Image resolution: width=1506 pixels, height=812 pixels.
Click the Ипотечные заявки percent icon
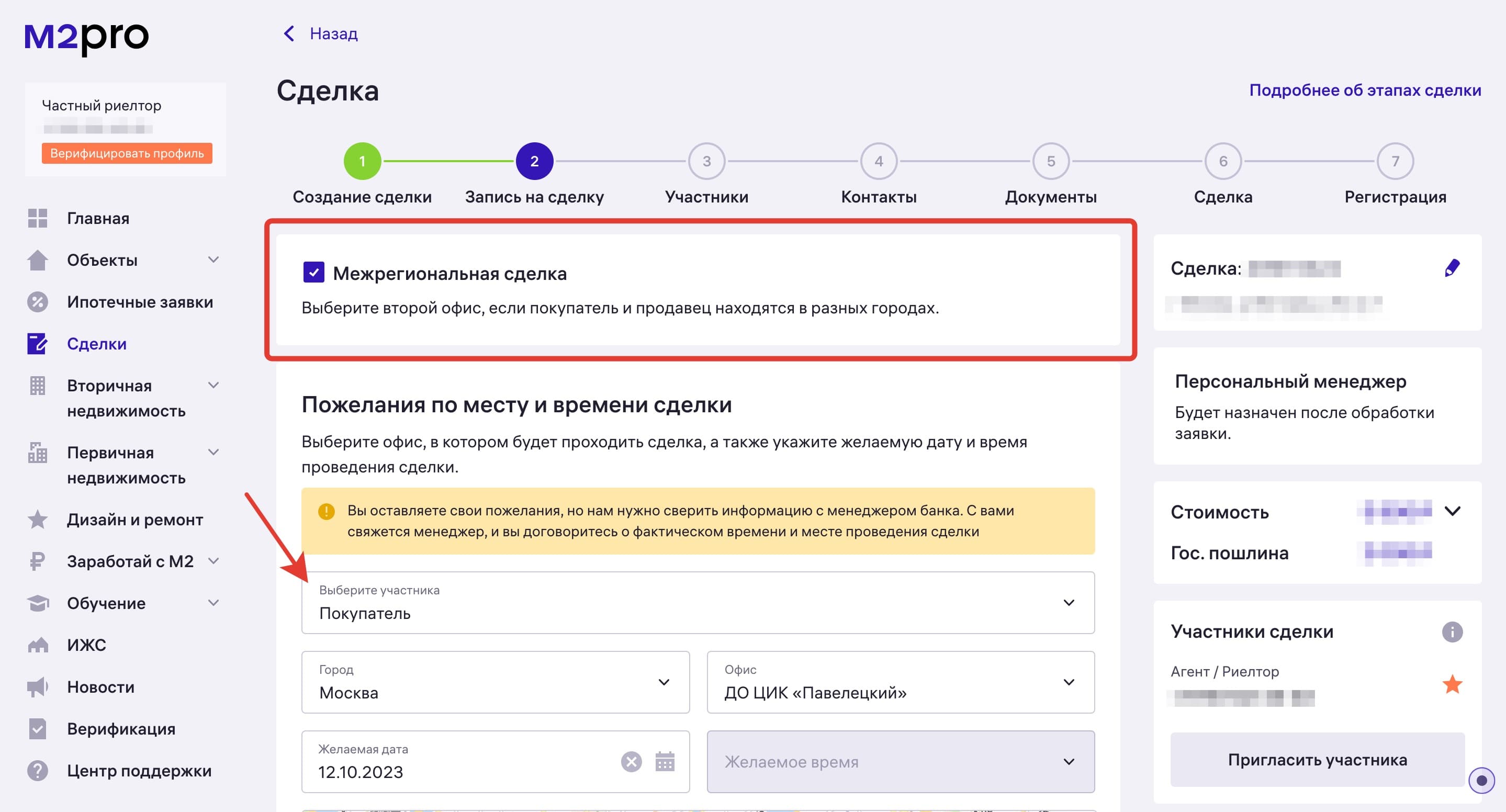pyautogui.click(x=38, y=302)
